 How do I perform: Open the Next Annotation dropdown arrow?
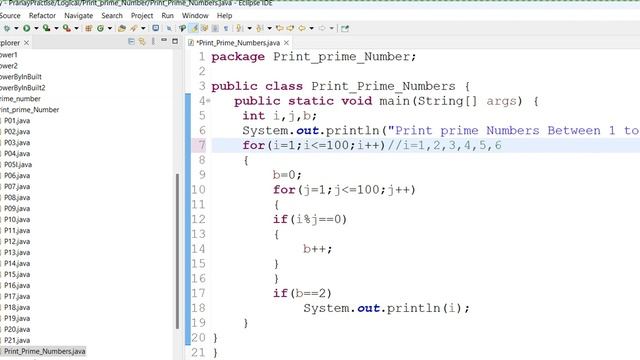point(249,28)
